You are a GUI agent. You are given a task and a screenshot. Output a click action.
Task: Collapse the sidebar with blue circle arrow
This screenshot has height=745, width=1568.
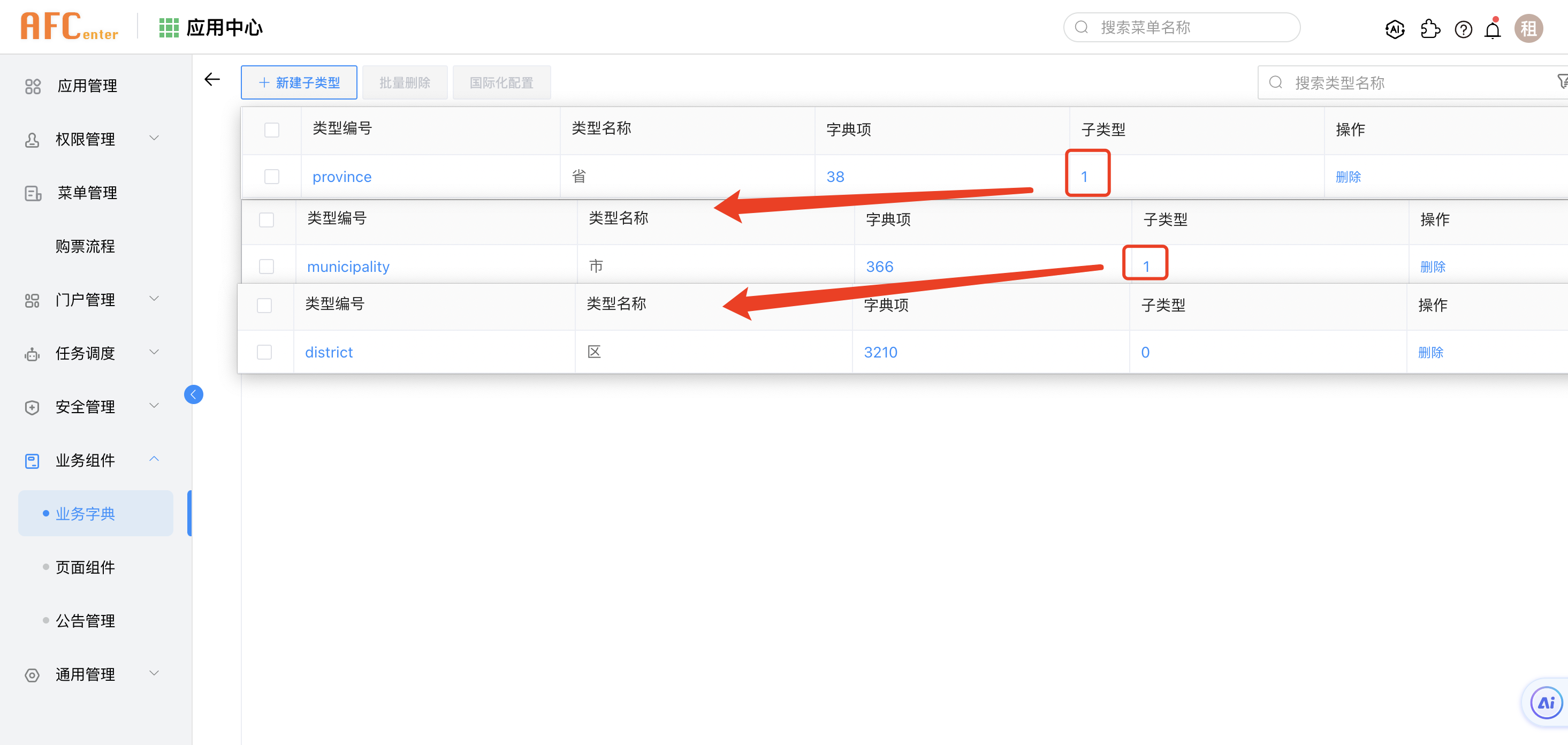tap(194, 394)
